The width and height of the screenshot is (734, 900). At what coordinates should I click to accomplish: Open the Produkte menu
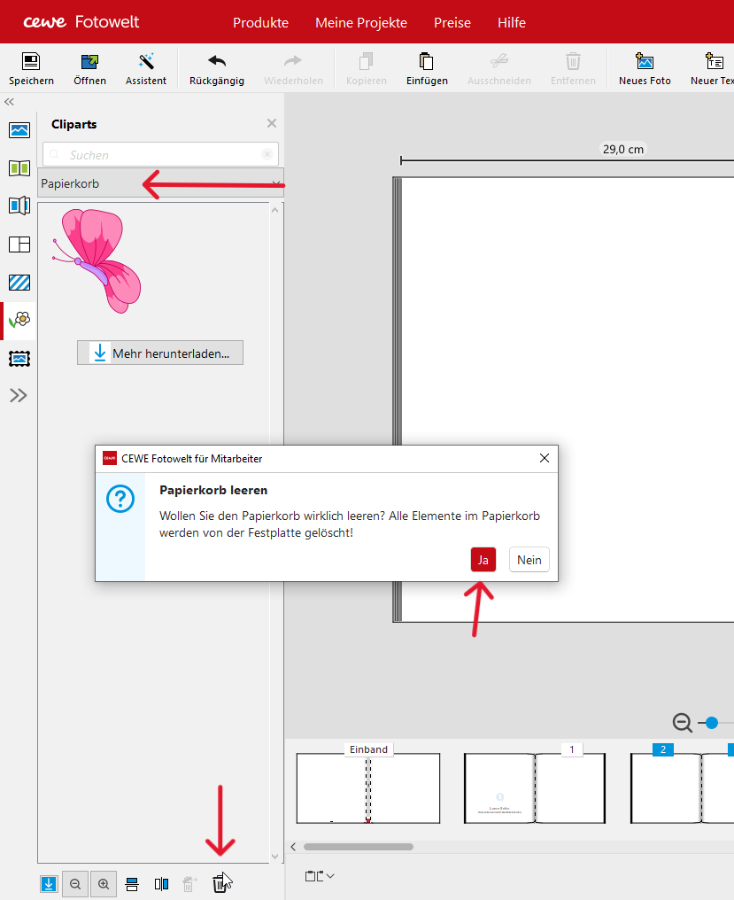click(x=261, y=22)
